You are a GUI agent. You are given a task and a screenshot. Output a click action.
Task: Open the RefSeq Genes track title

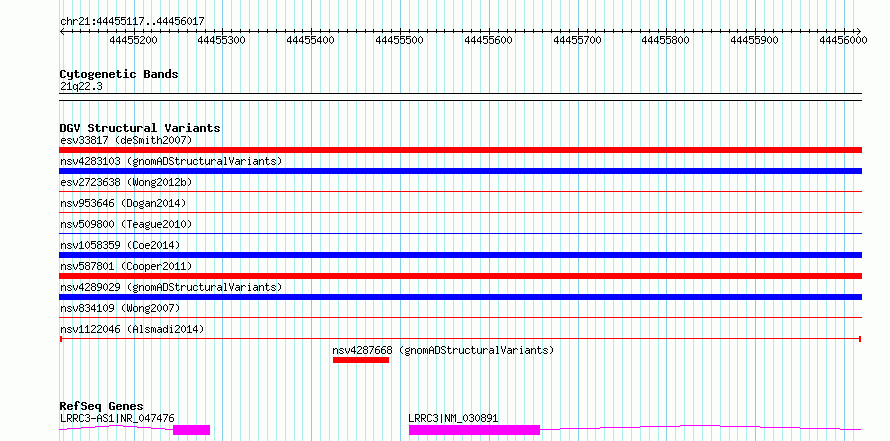click(x=102, y=406)
